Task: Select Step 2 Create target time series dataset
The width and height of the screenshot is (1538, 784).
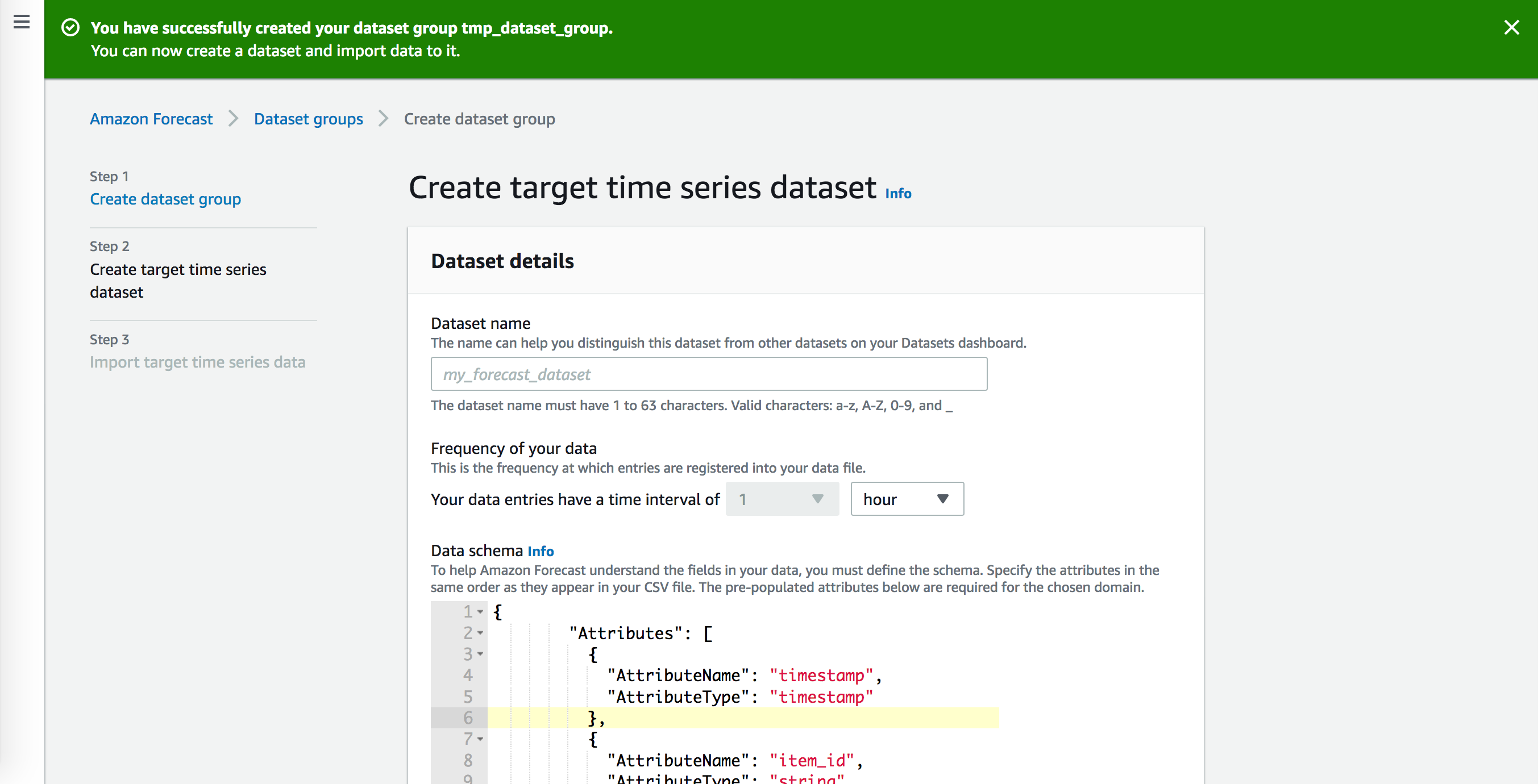Action: (x=178, y=281)
